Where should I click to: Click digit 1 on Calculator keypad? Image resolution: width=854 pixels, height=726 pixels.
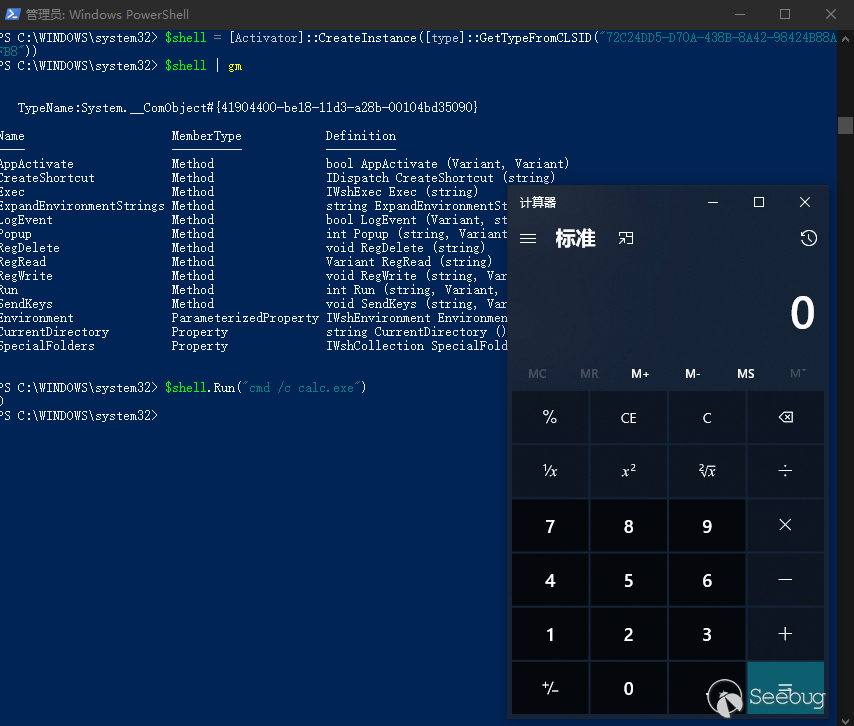point(550,634)
